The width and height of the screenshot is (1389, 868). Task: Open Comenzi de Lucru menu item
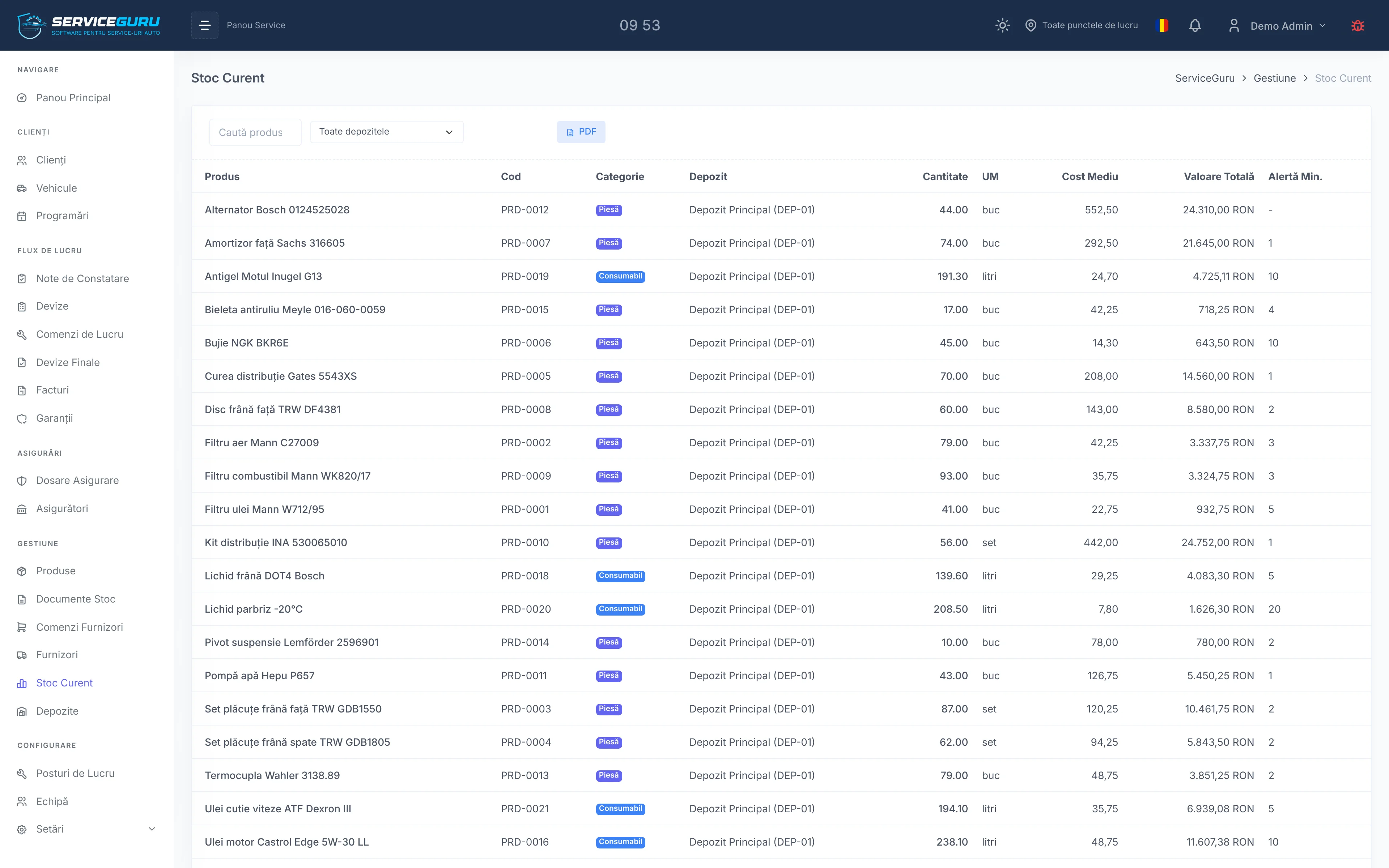click(80, 334)
